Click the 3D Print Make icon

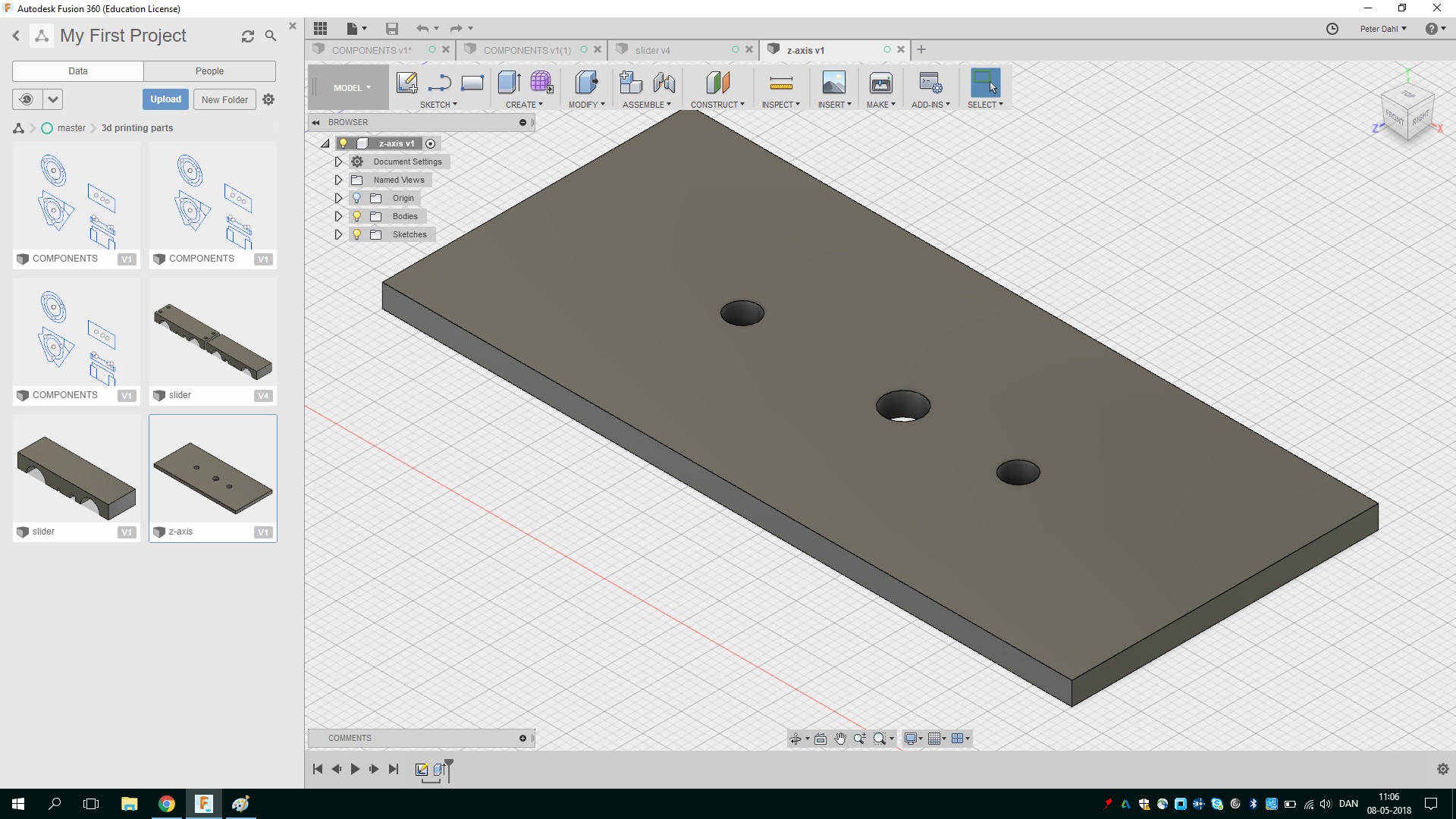(880, 83)
